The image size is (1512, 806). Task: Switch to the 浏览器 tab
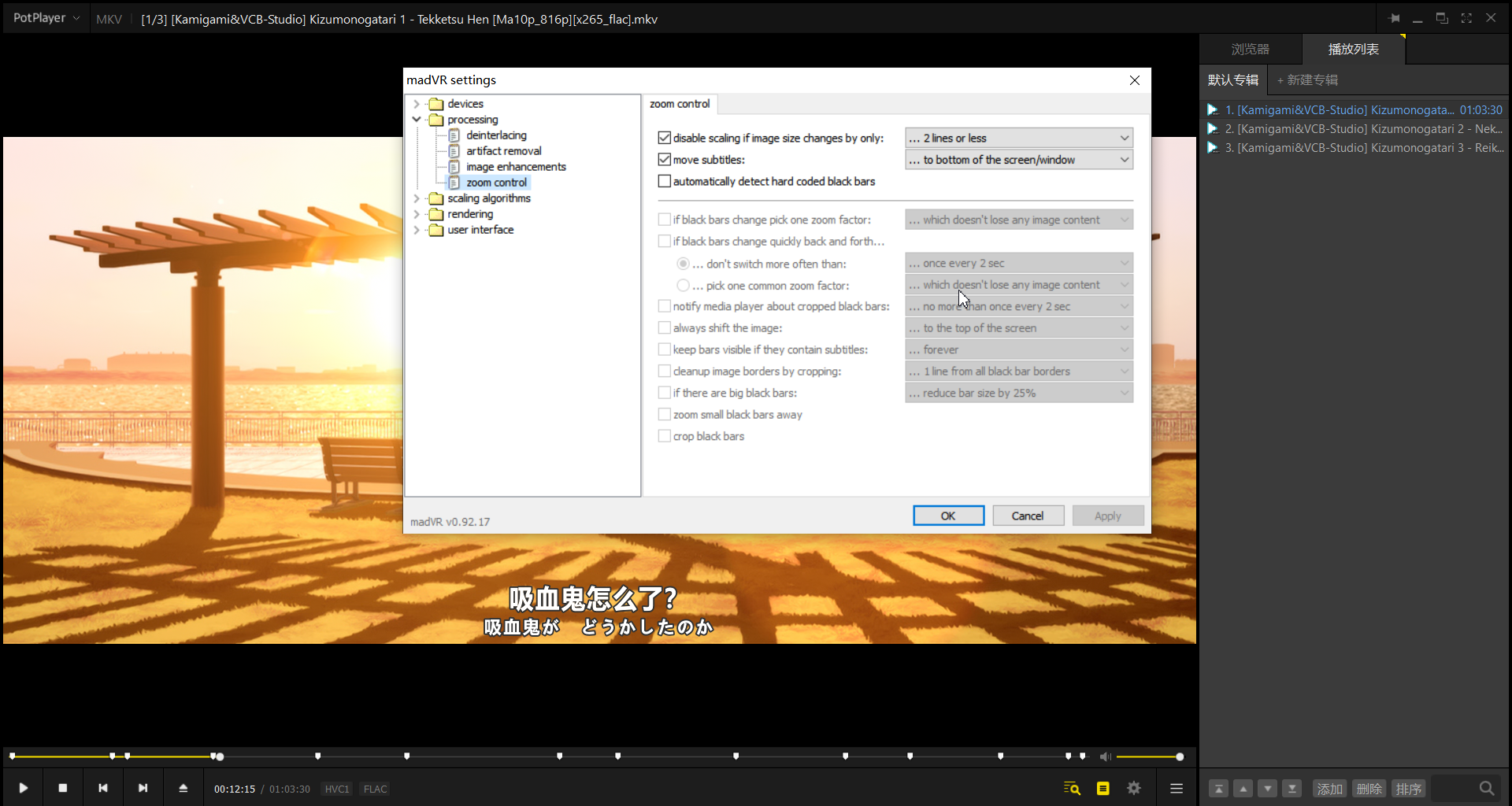(1251, 49)
